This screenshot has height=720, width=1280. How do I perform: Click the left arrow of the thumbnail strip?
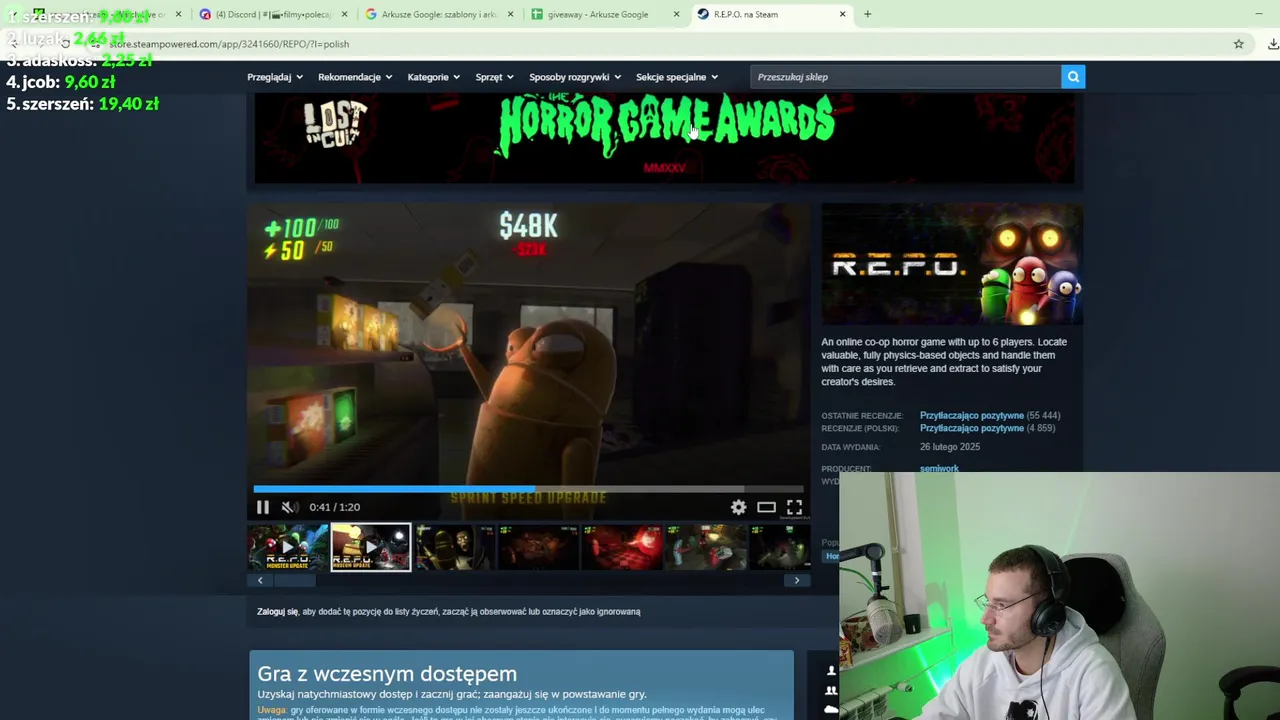click(x=260, y=580)
